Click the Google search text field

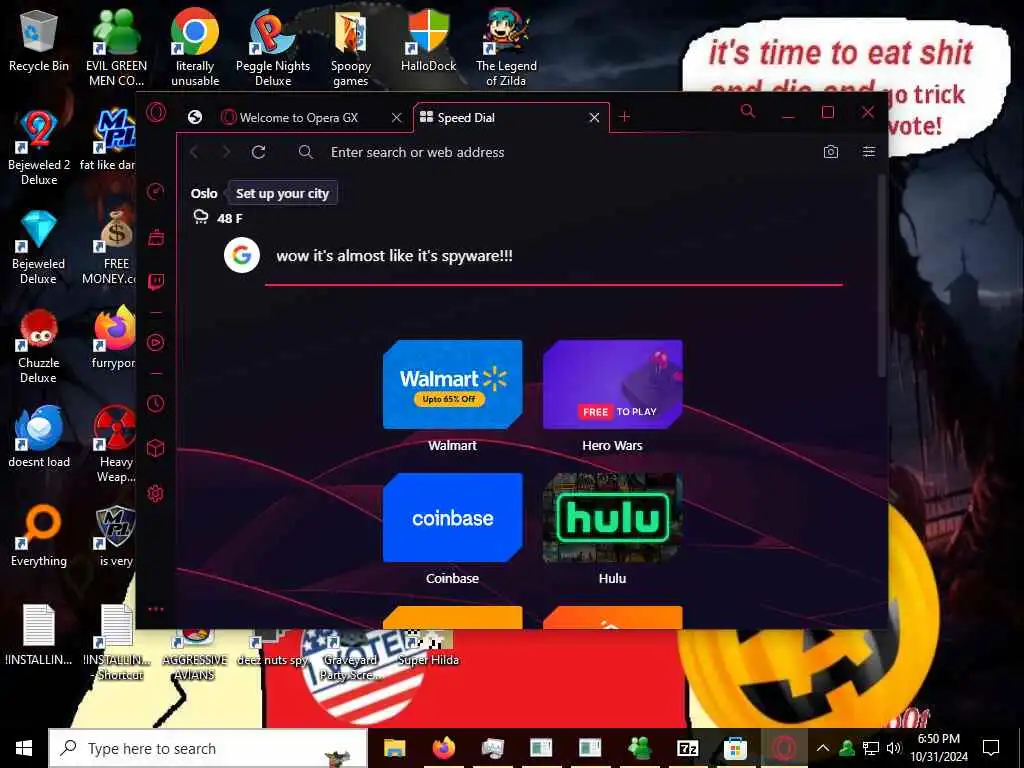[x=555, y=255]
